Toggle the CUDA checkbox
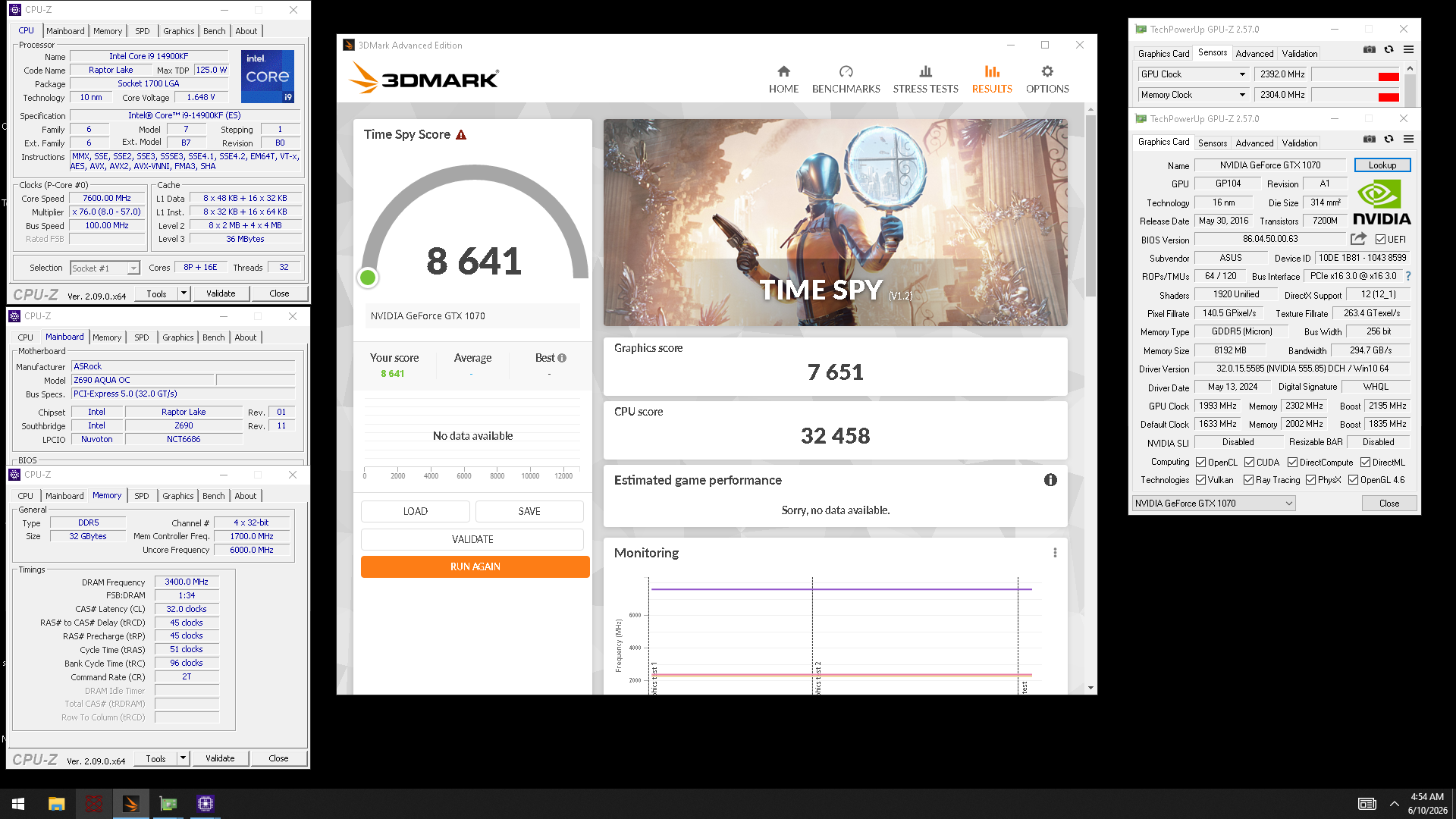Screen dimensions: 1456x819 (1249, 463)
